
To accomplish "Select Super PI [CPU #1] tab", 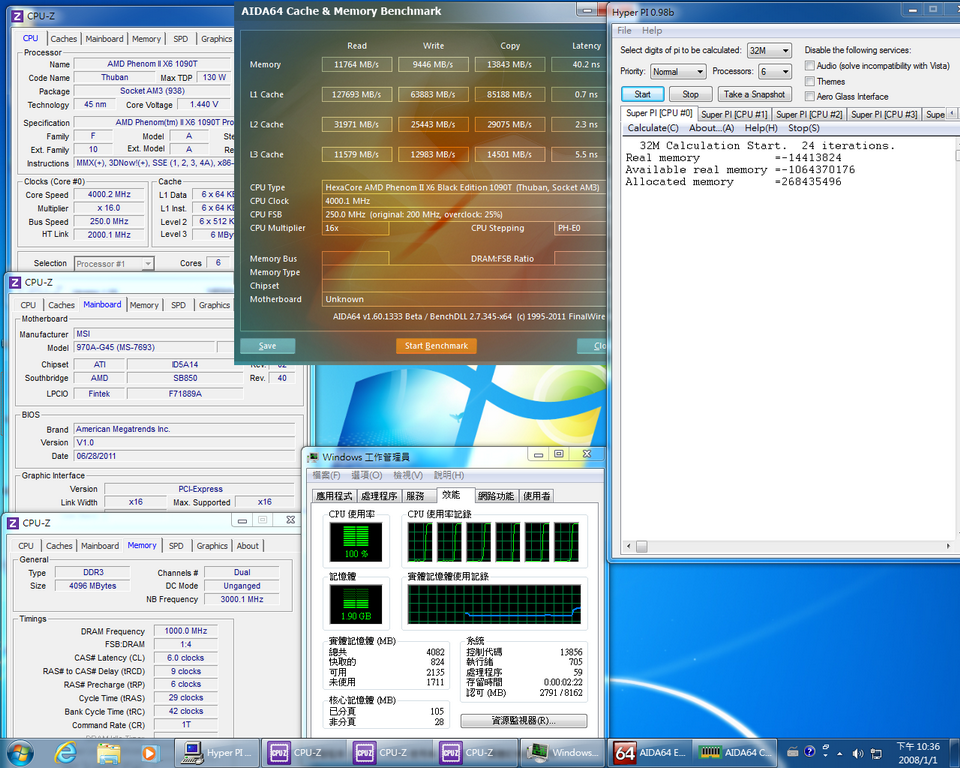I will tap(733, 114).
